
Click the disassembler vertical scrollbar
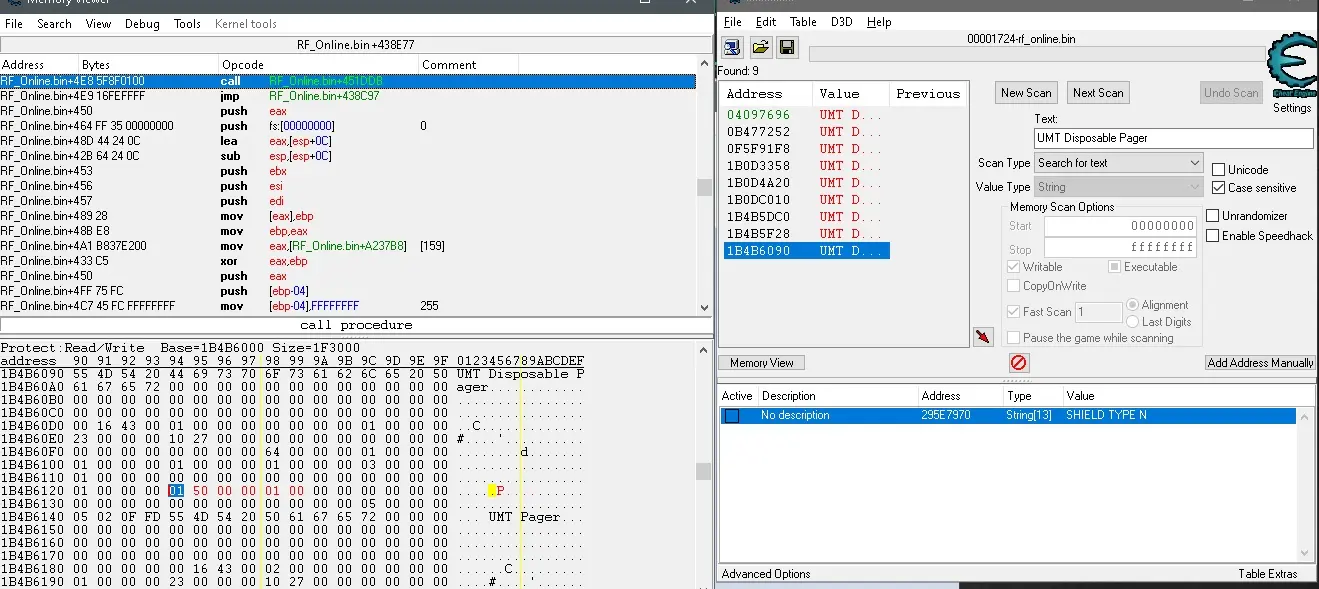click(x=704, y=186)
